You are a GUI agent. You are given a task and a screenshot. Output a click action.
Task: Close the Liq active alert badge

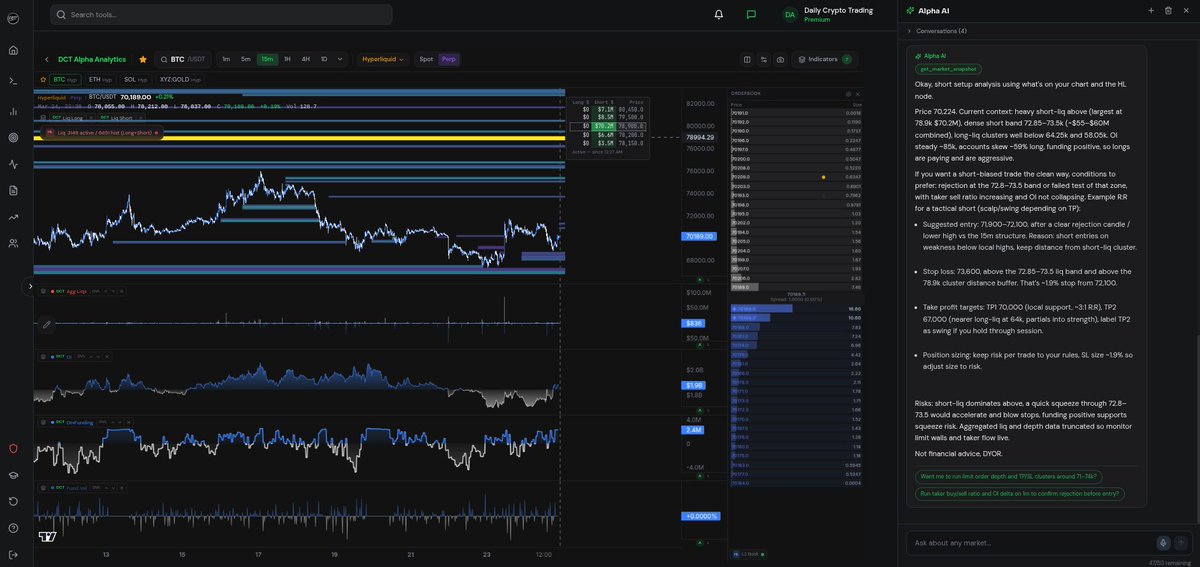tap(156, 131)
